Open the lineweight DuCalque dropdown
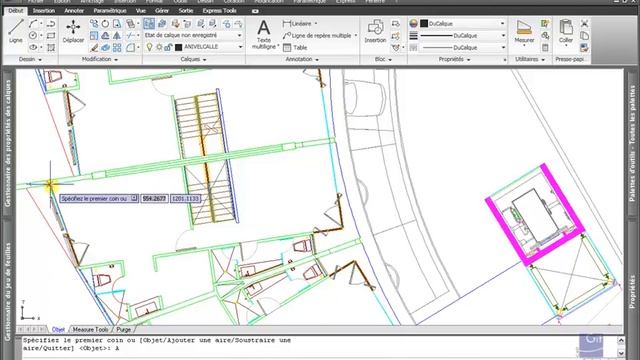The height and width of the screenshot is (360, 640). coord(464,36)
